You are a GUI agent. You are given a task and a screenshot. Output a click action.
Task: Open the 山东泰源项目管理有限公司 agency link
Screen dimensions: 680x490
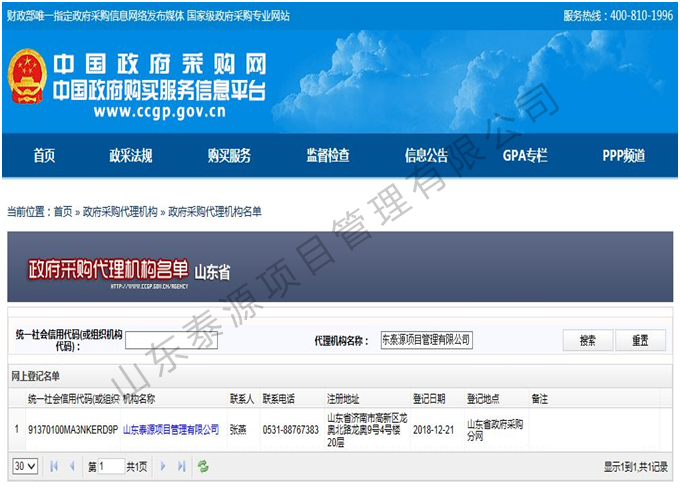click(x=171, y=430)
